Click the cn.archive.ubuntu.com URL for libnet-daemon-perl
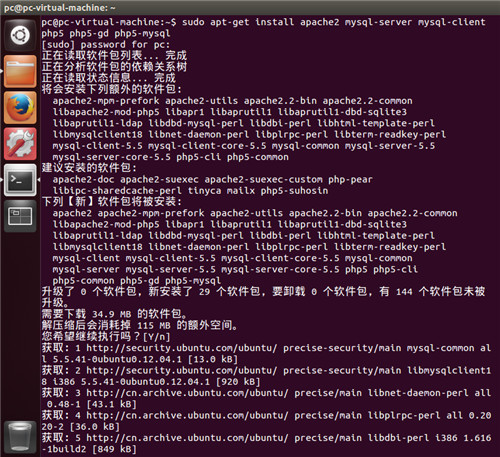Screen dimensions: 500x457 (187, 393)
